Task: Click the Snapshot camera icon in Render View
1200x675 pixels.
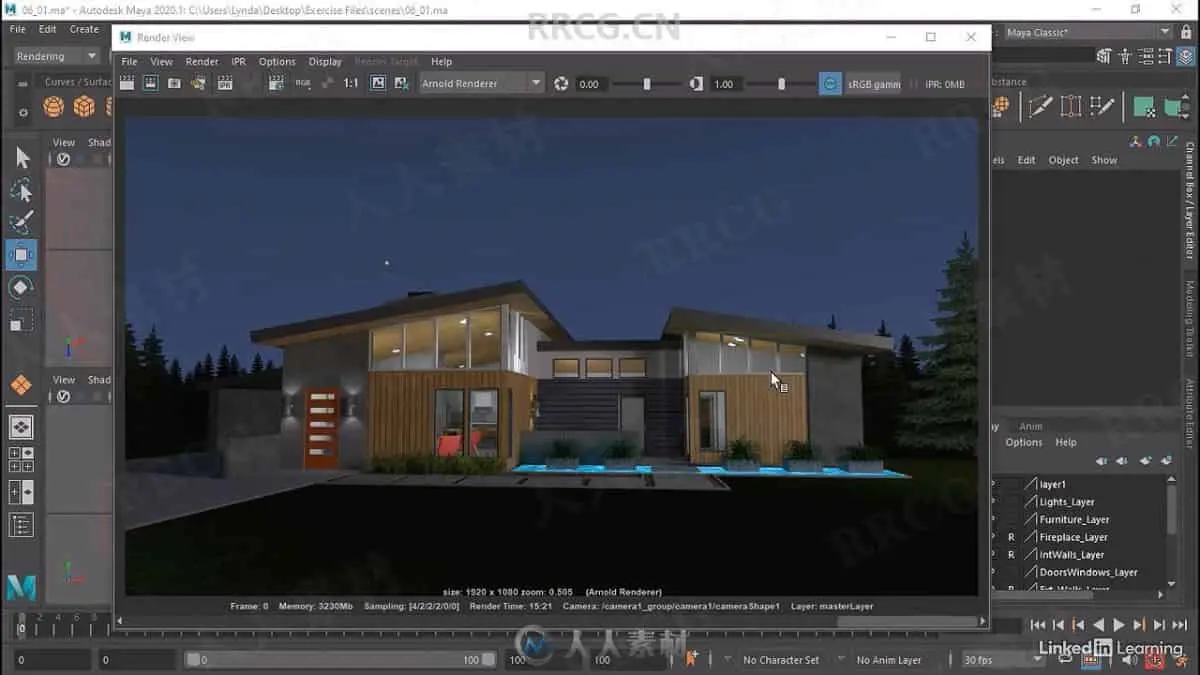Action: pyautogui.click(x=174, y=84)
